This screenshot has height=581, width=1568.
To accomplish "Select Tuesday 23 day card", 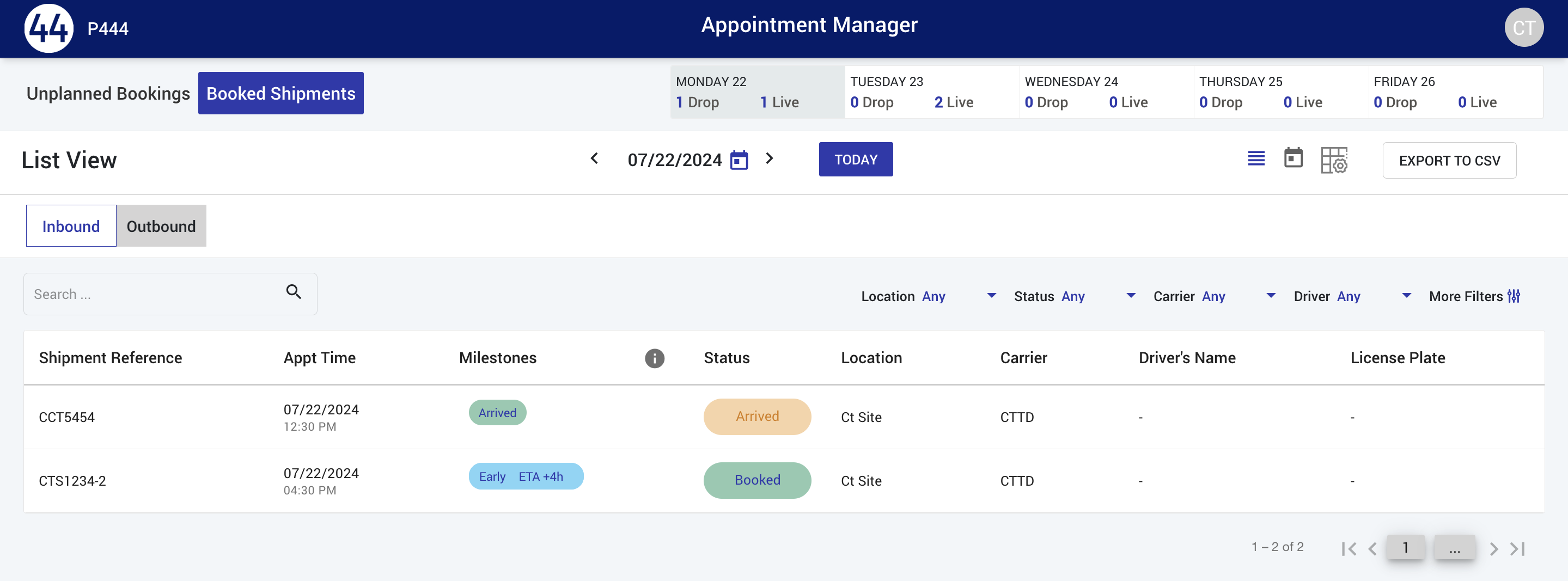I will pyautogui.click(x=931, y=92).
